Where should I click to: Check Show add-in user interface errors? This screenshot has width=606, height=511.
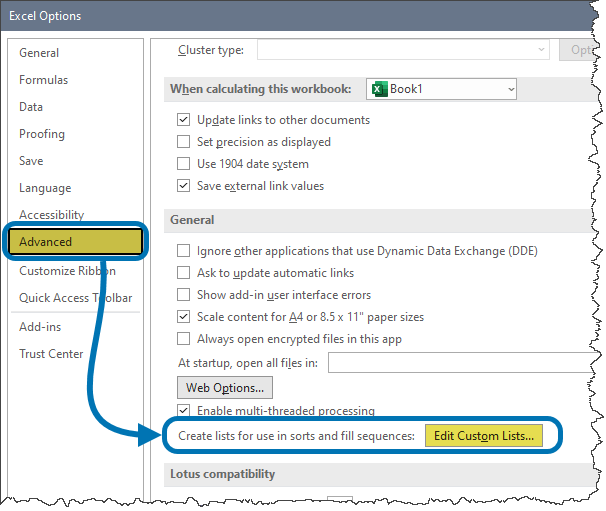click(x=183, y=295)
